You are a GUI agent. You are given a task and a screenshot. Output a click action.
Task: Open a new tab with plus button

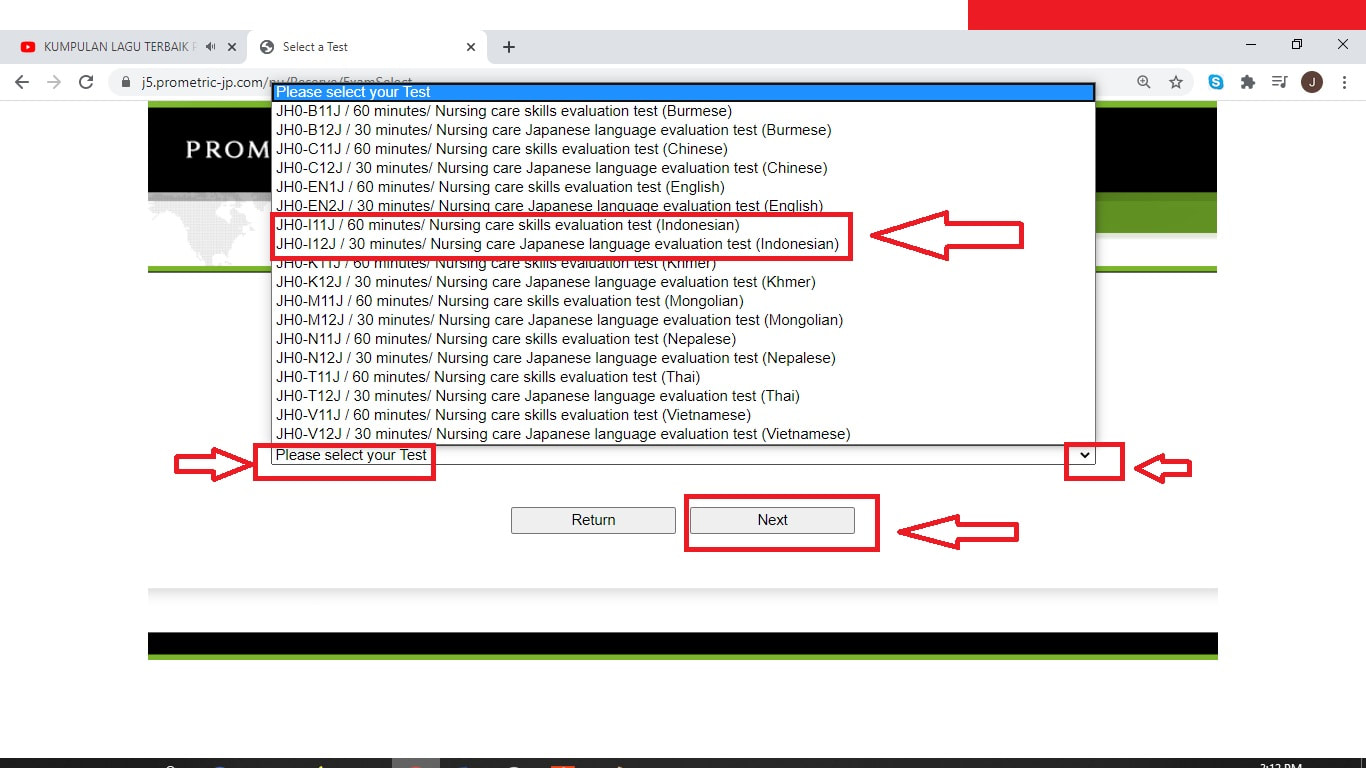click(509, 47)
